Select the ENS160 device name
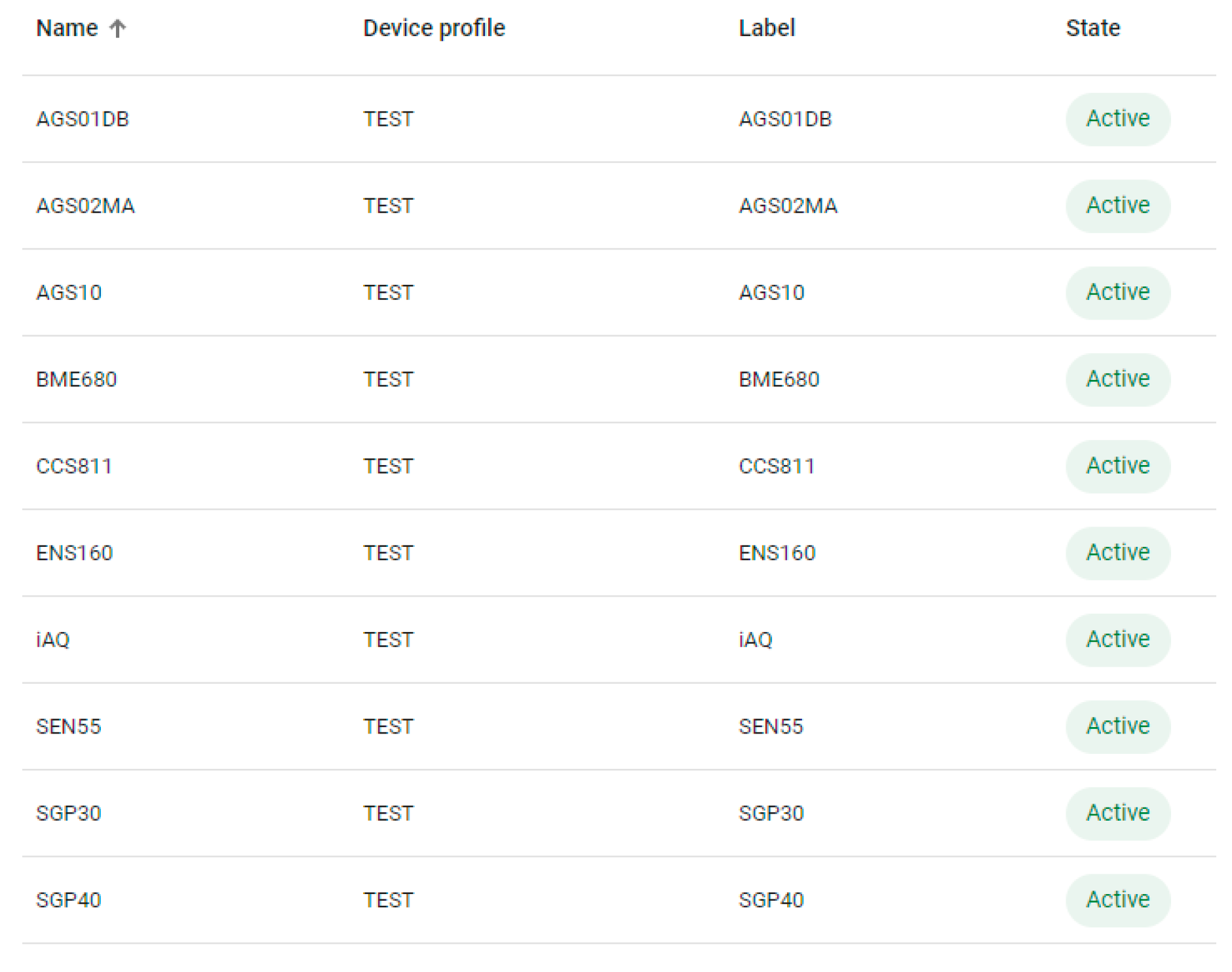 pyautogui.click(x=74, y=553)
